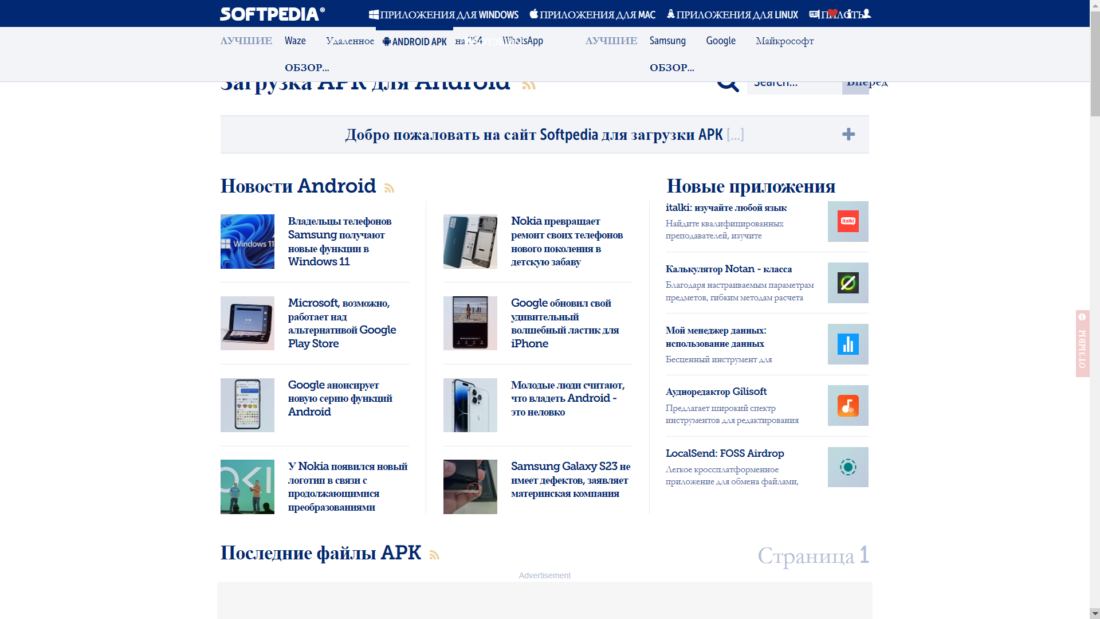The height and width of the screenshot is (619, 1100).
Task: Click the search magnifier icon
Action: tap(727, 84)
